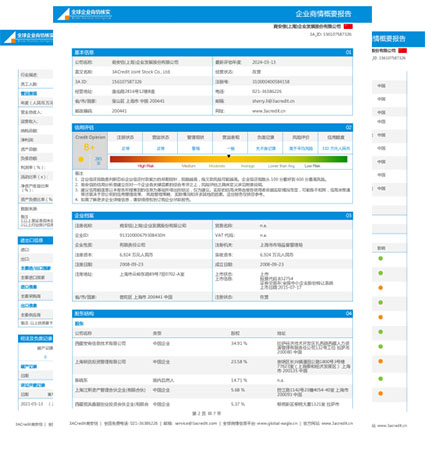Click the VAT label in the company profile
The image size is (425, 451).
click(225, 235)
